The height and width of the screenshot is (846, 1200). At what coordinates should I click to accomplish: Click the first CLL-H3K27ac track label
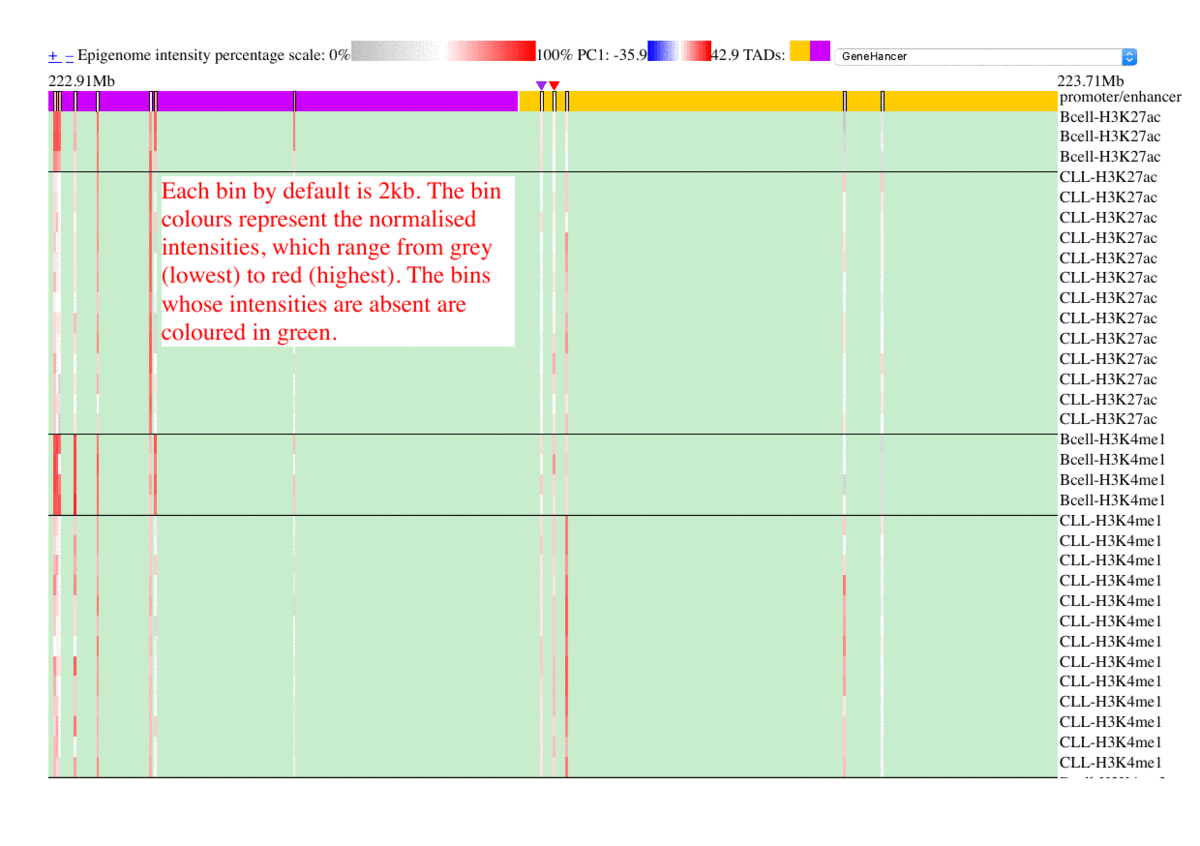(1108, 177)
